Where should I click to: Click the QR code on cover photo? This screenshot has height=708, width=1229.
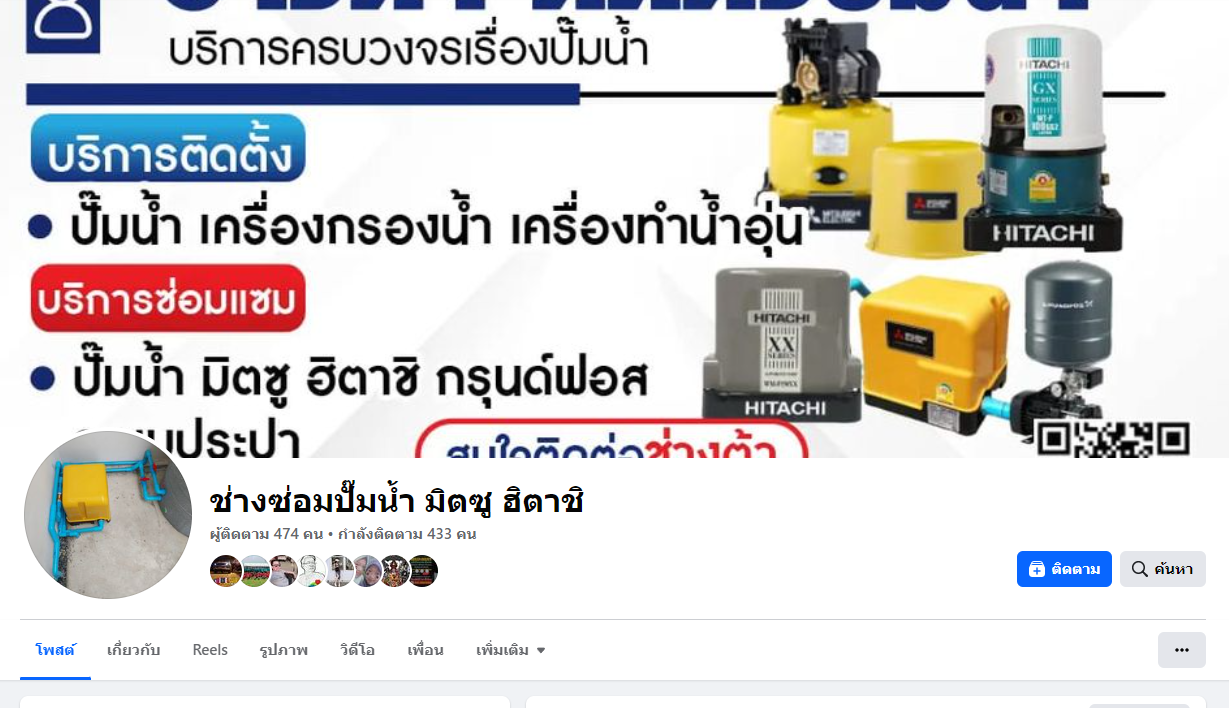pos(1112,439)
